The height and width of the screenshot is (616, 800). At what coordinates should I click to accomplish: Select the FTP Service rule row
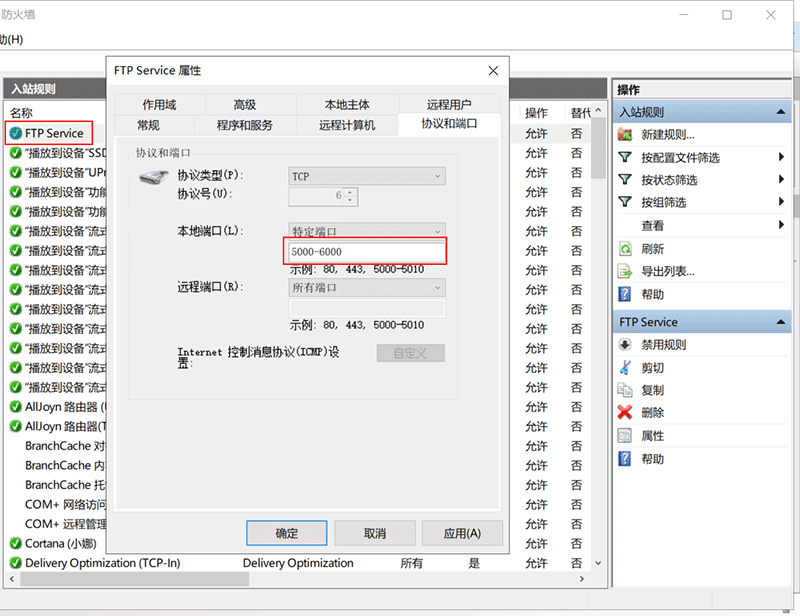pos(54,133)
